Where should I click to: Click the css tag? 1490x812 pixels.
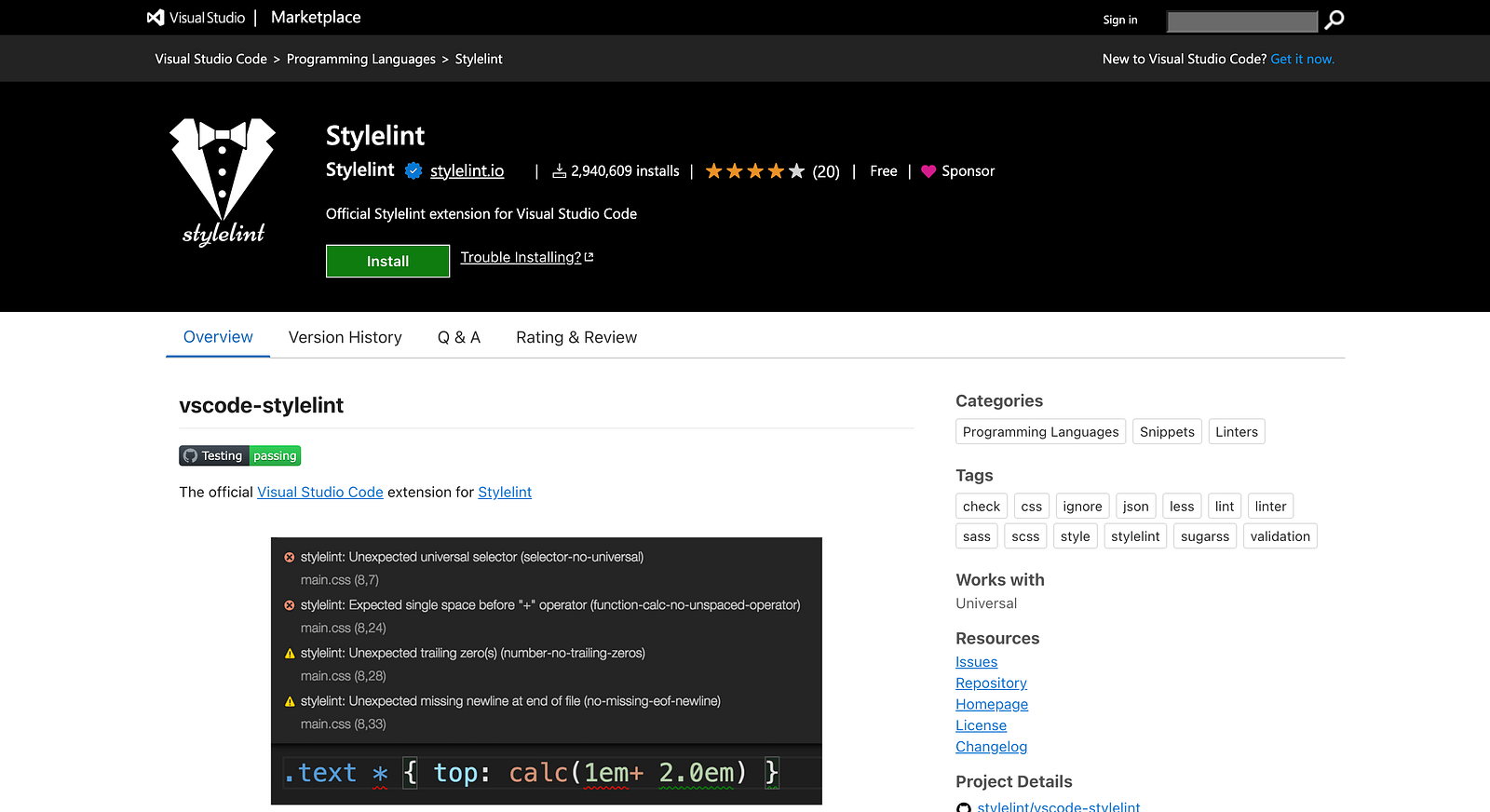pyautogui.click(x=1032, y=507)
